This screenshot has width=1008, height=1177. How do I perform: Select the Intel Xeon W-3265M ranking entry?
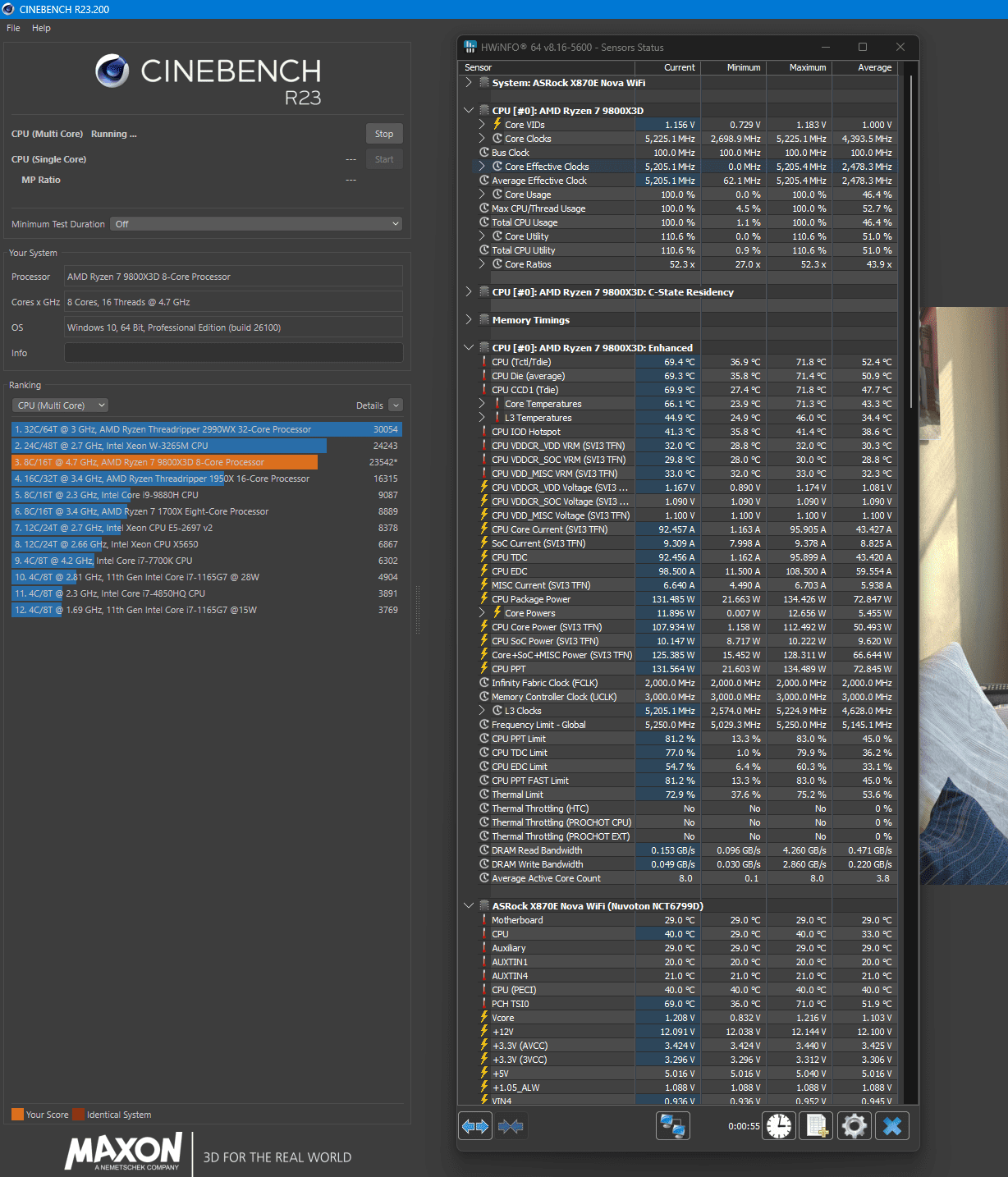205,446
